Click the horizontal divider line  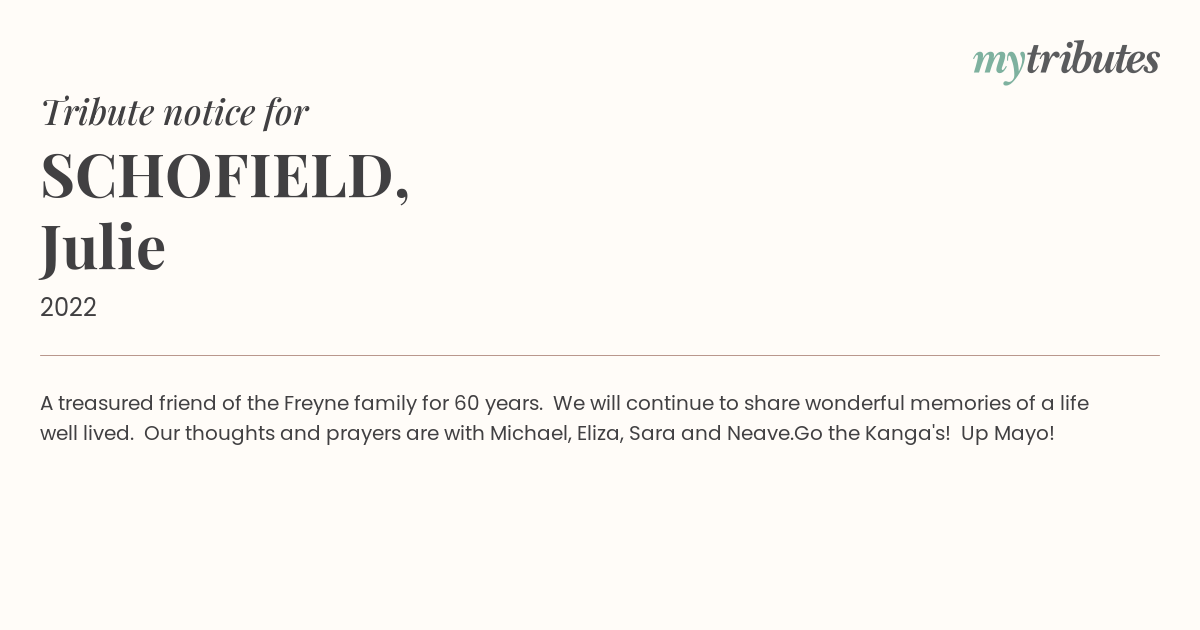tap(600, 355)
